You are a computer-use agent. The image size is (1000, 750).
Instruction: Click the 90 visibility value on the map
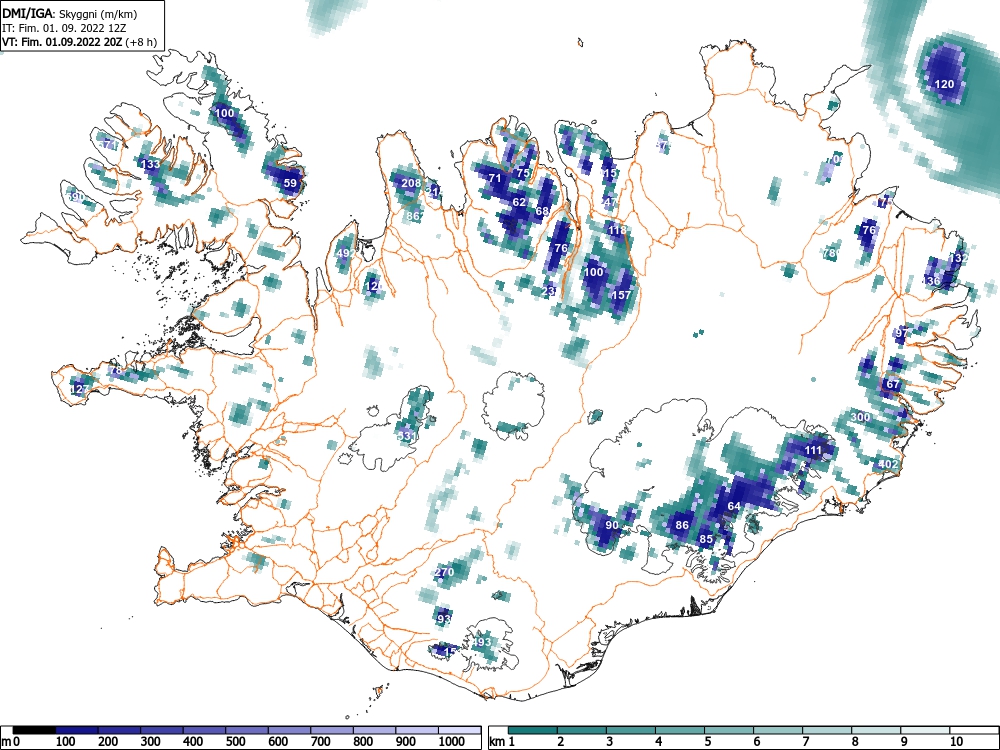[x=612, y=526]
